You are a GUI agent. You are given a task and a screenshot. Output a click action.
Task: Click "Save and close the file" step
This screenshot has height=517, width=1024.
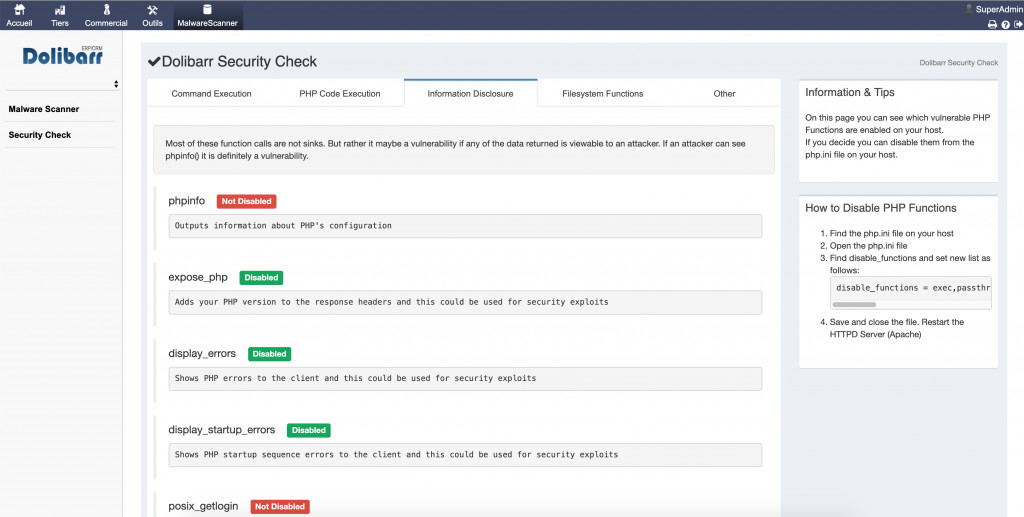(897, 328)
